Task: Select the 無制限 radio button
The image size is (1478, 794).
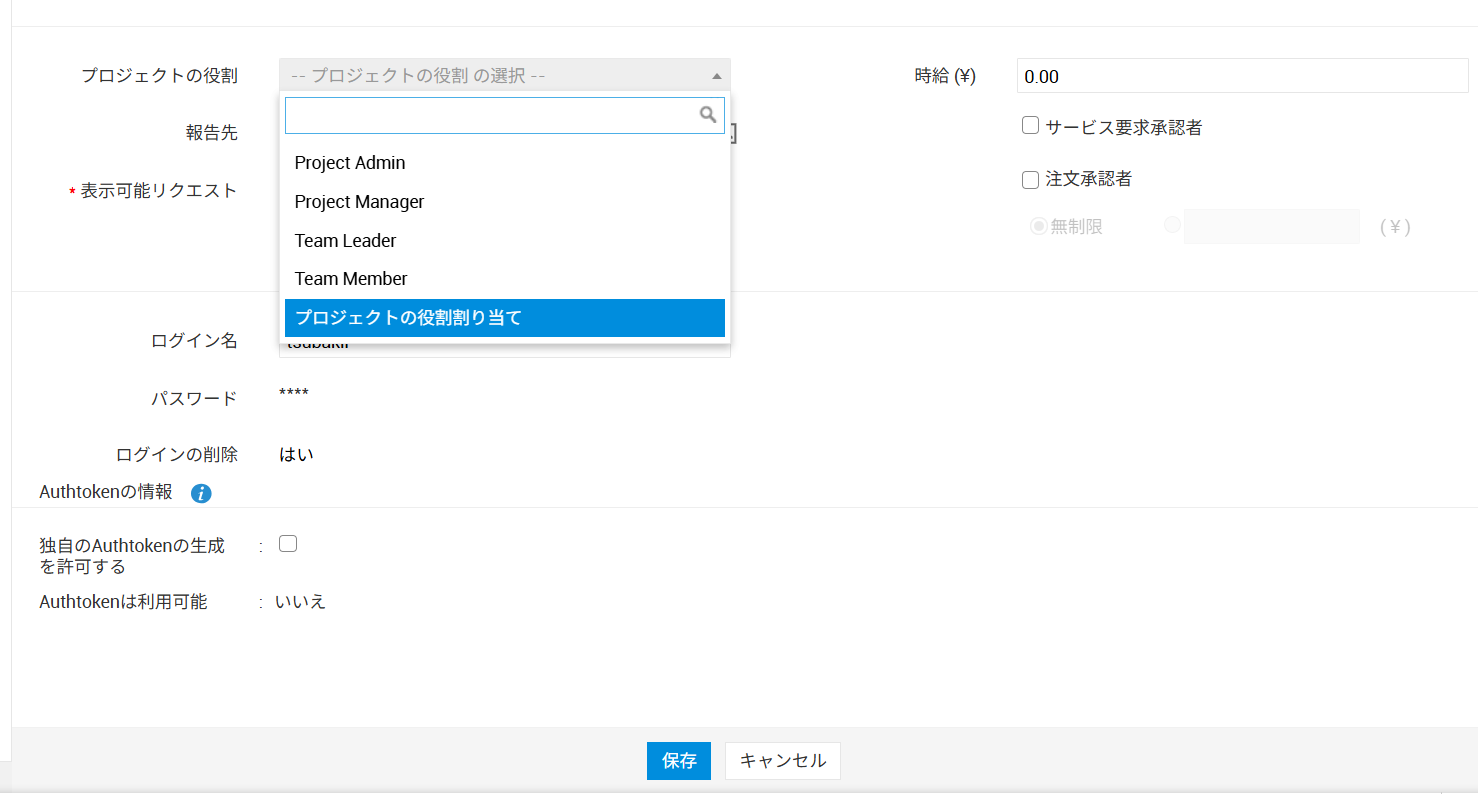Action: [x=1038, y=226]
